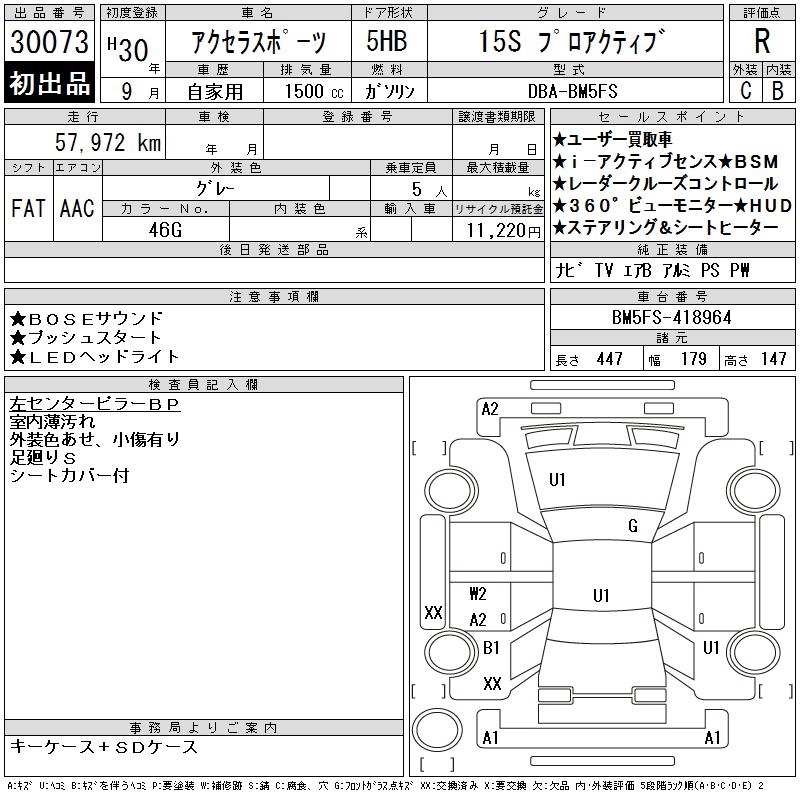800x800 pixels.
Task: Click the inspector remark "足廻りS"
Action: pyautogui.click(x=42, y=458)
